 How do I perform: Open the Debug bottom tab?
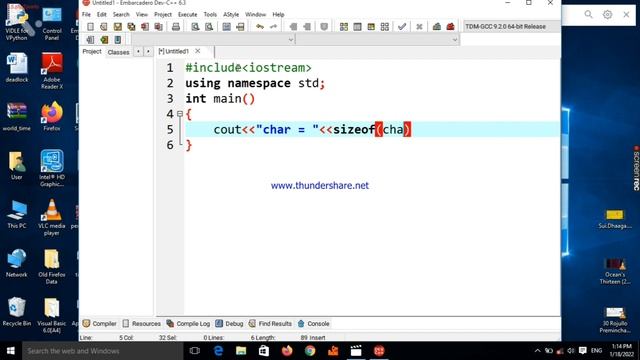tap(229, 324)
